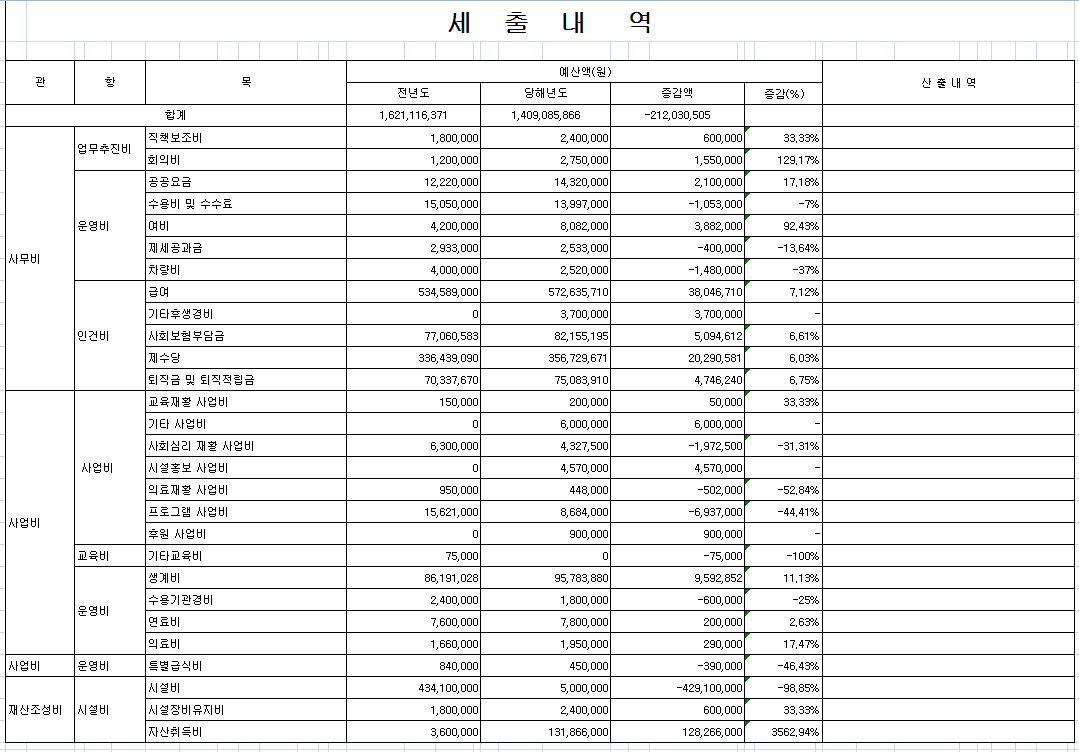Viewport: 1079px width, 752px height.
Task: Click the 예산액(원) merged header cell
Action: tap(584, 71)
